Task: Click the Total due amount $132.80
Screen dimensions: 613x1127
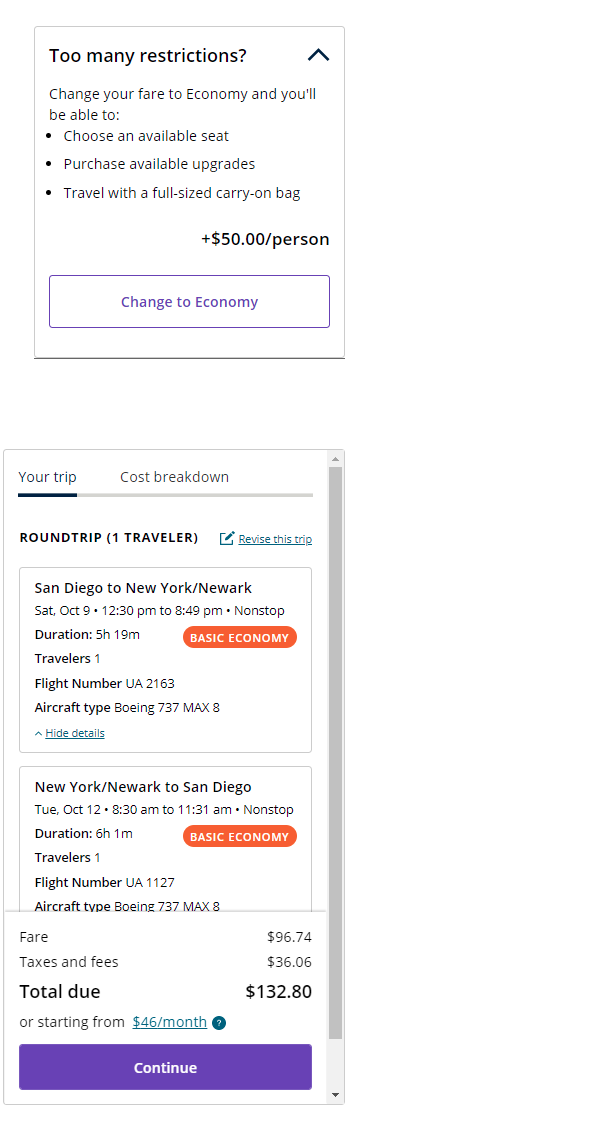Action: (x=279, y=992)
